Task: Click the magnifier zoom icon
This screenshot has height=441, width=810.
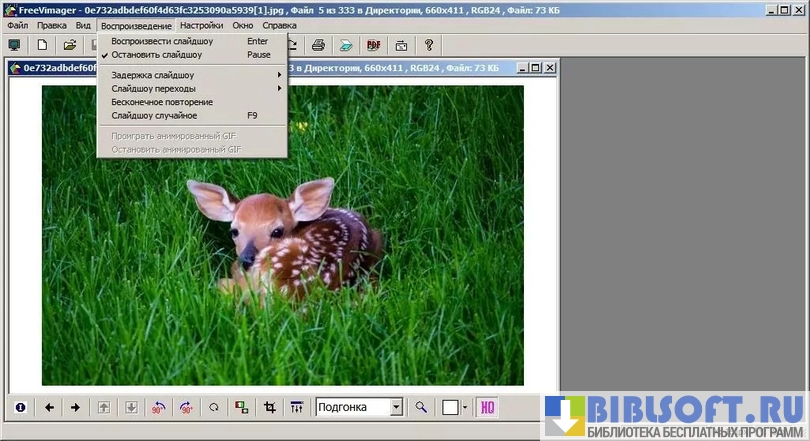Action: pyautogui.click(x=422, y=407)
